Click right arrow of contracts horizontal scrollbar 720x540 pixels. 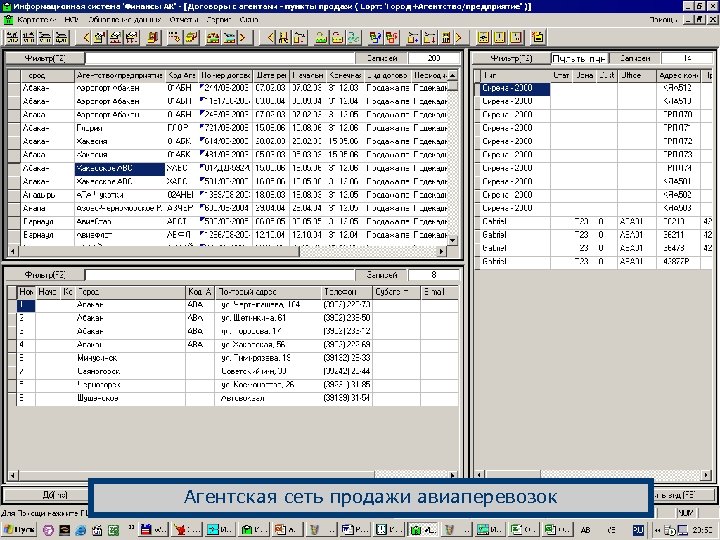pos(441,251)
